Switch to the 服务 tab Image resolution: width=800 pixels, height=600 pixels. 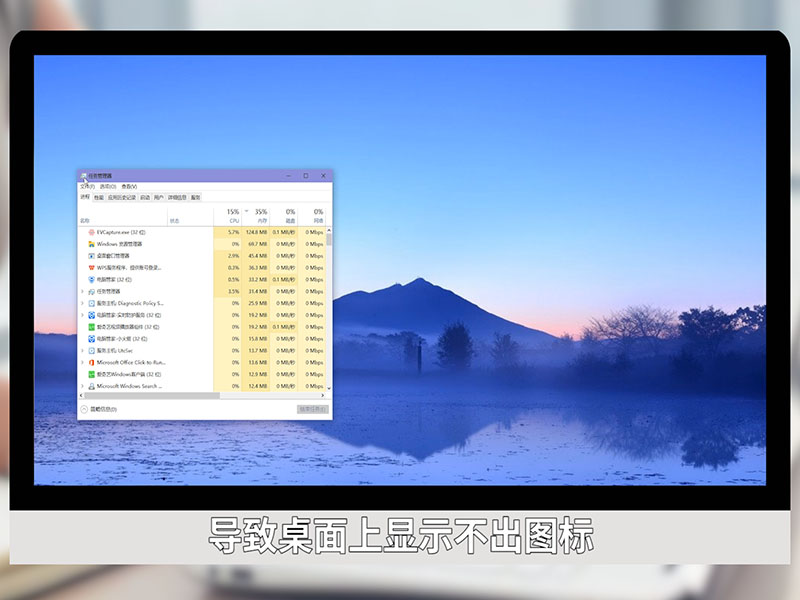point(195,197)
